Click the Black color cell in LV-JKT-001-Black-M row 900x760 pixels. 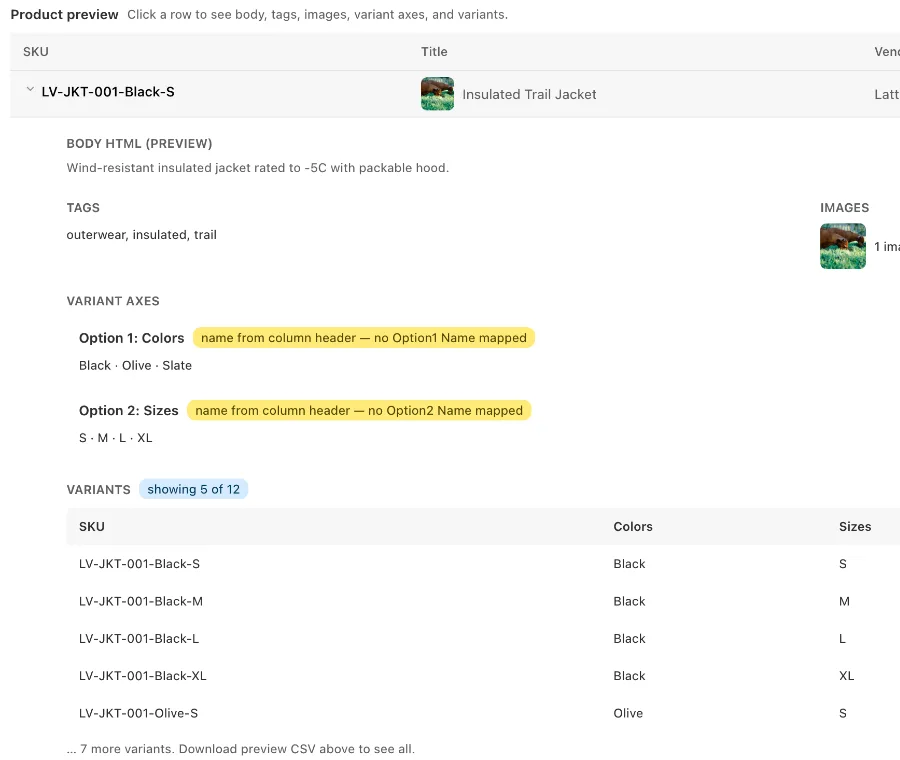click(629, 601)
